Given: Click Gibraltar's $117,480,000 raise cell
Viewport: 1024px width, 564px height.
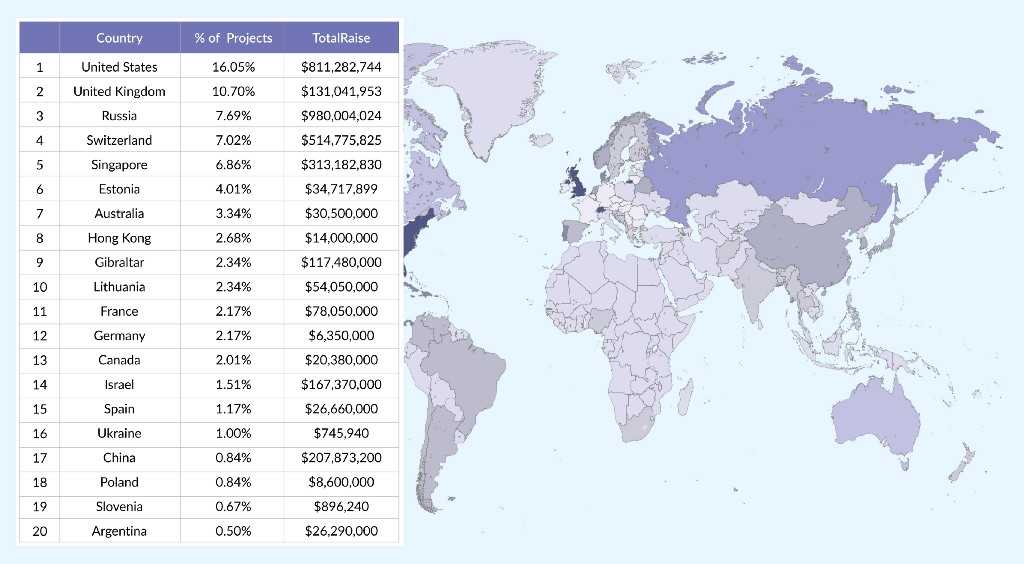Looking at the screenshot, I should [x=341, y=262].
